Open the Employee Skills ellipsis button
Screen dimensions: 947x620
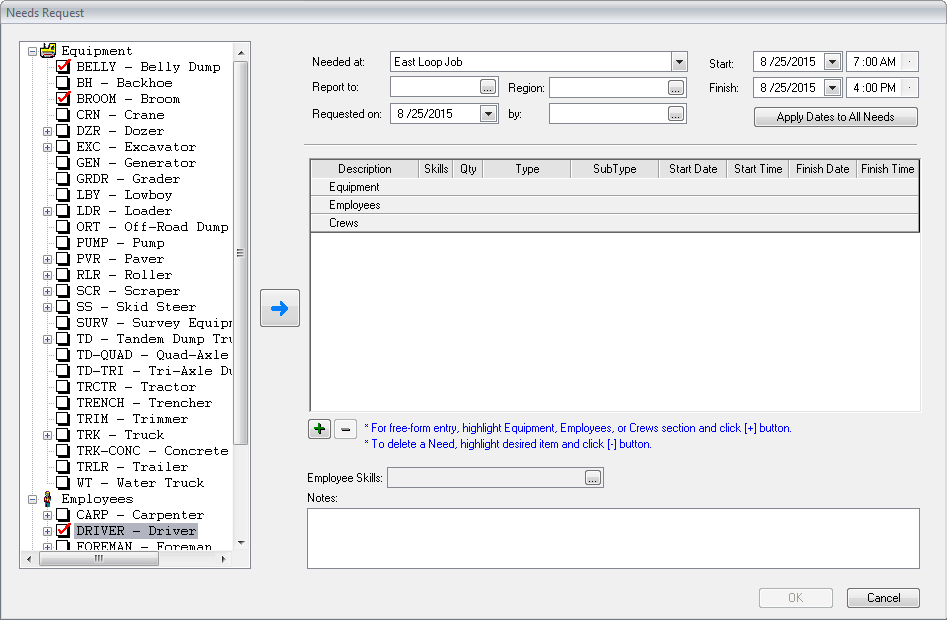coord(593,479)
